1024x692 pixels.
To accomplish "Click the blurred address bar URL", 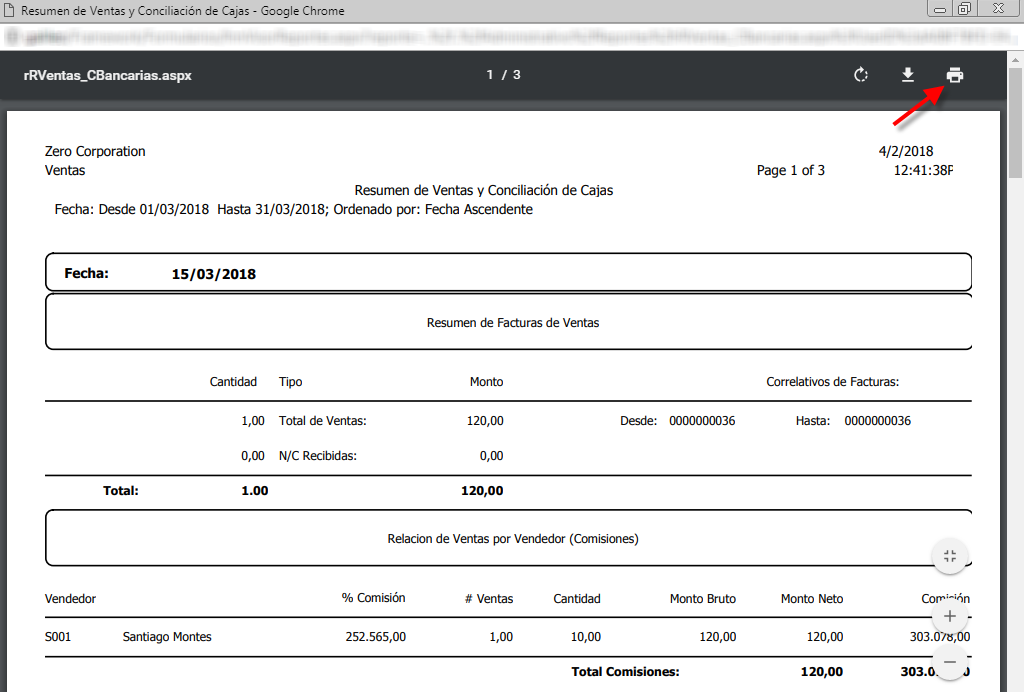I will (500, 38).
